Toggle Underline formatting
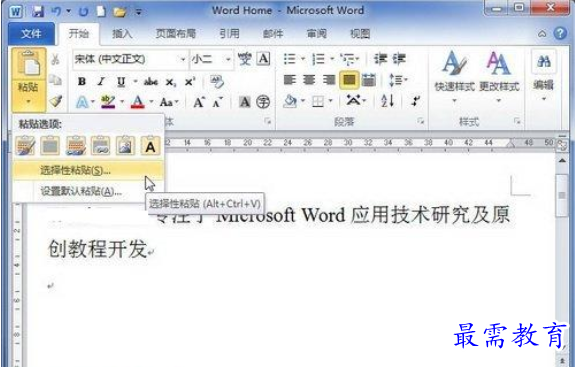Image resolution: width=575 pixels, height=367 pixels. pyautogui.click(x=121, y=81)
